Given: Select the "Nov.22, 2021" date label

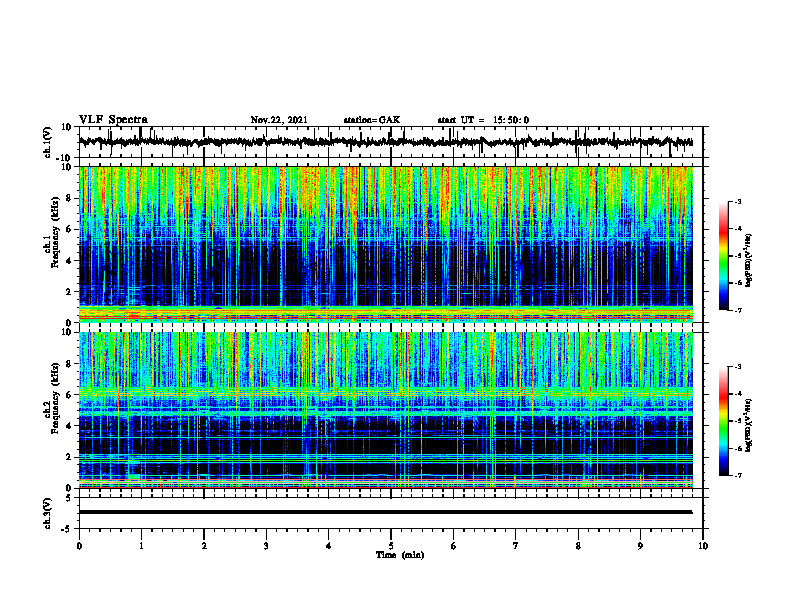Looking at the screenshot, I should 279,120.
